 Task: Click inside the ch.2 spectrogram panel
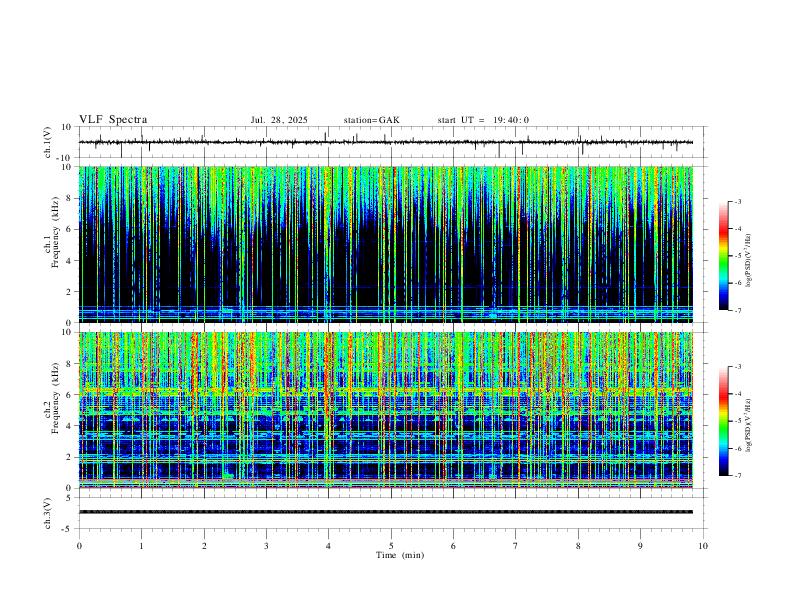(386, 410)
